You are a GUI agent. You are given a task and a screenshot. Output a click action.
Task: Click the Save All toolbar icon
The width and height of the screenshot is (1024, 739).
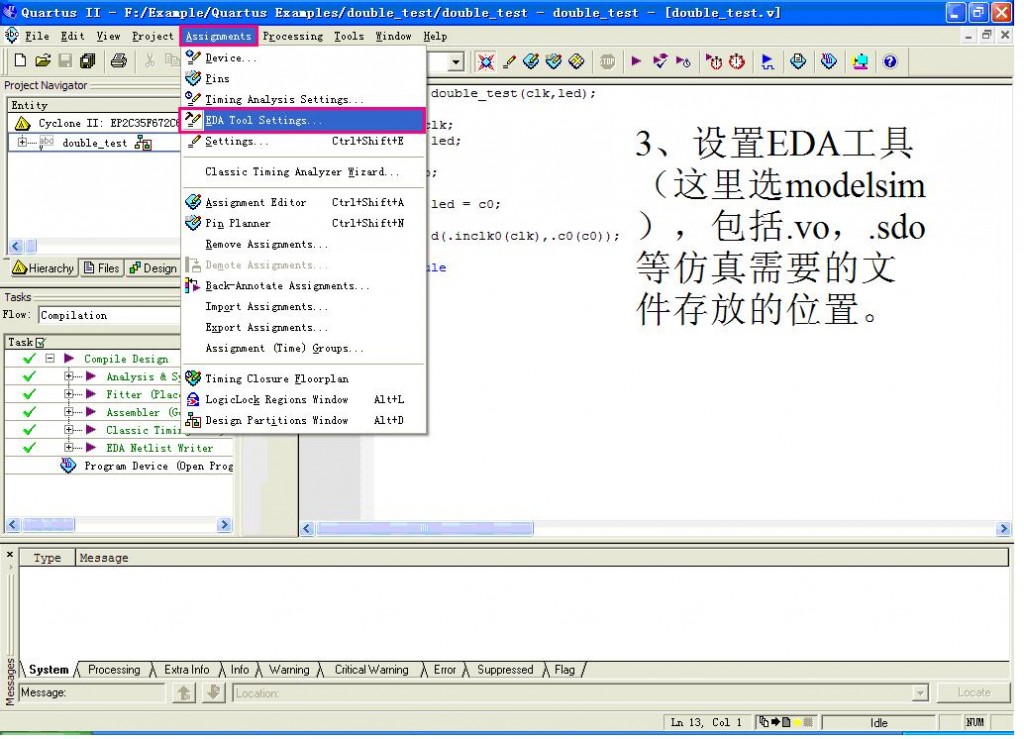point(88,61)
